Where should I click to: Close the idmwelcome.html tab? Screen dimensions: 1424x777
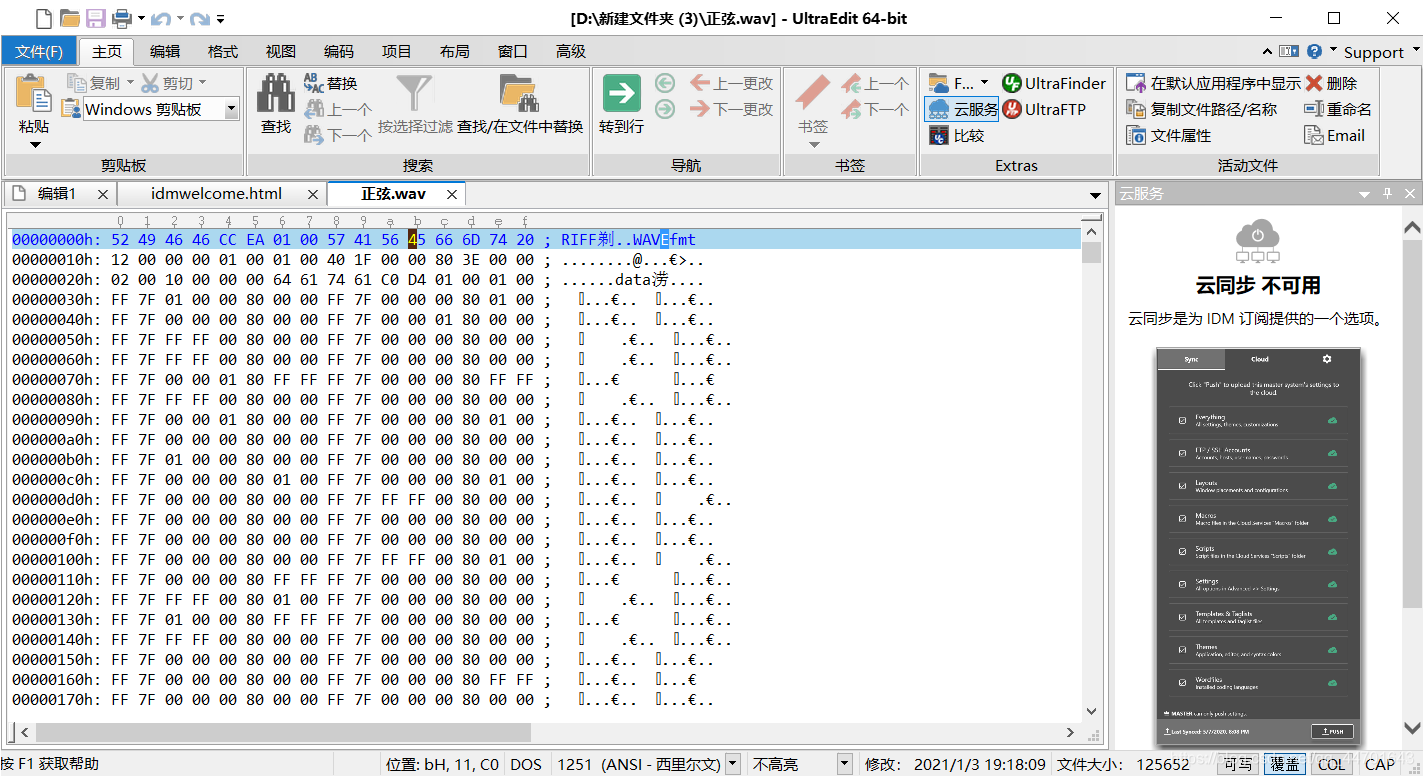[x=313, y=194]
